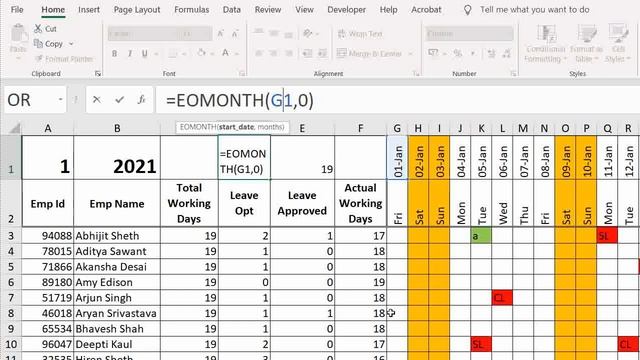The image size is (640, 360).
Task: Open Cell Styles gallery
Action: point(618,44)
